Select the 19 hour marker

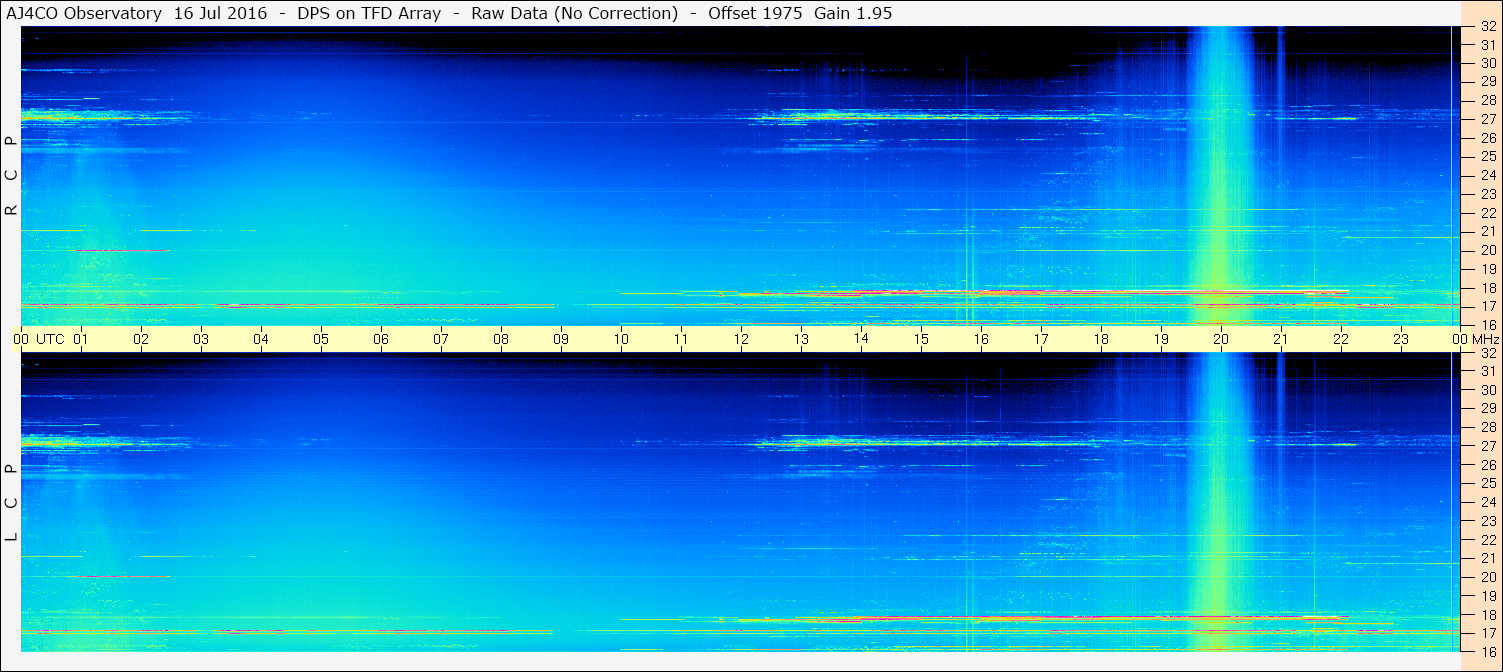click(x=1161, y=339)
